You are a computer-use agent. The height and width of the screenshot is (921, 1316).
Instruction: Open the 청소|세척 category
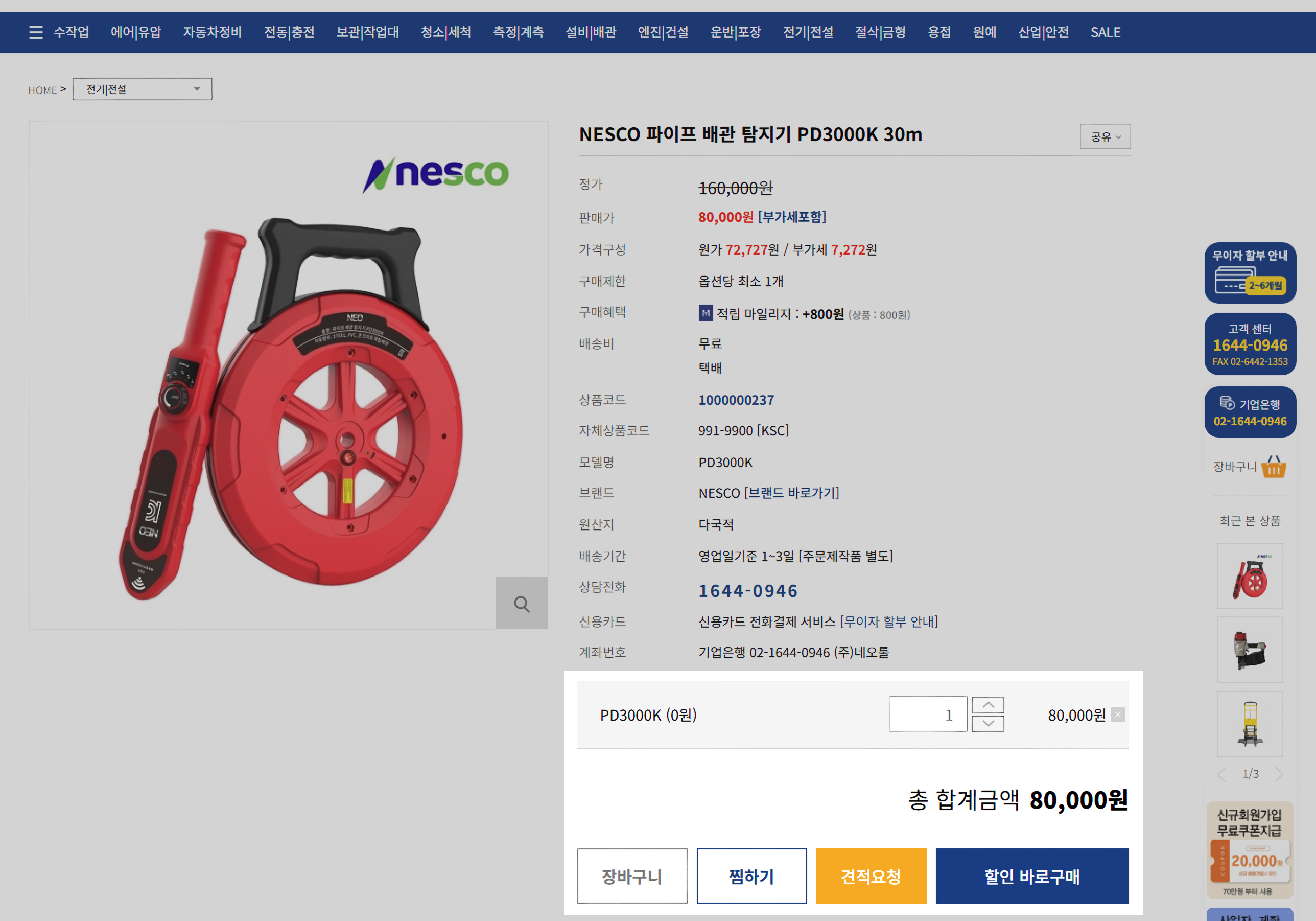[446, 32]
